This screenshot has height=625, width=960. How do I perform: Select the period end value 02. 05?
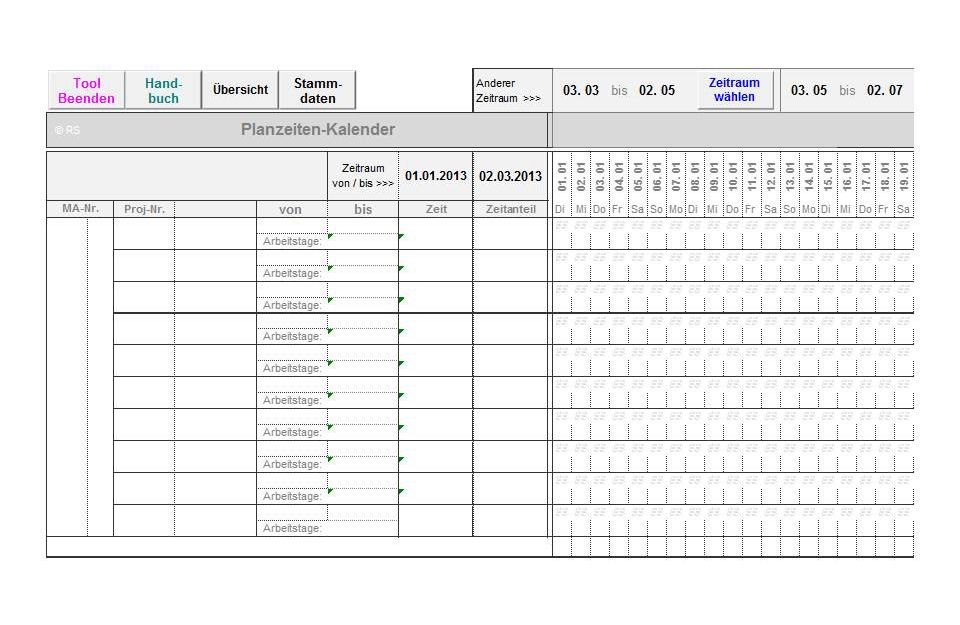pyautogui.click(x=657, y=91)
